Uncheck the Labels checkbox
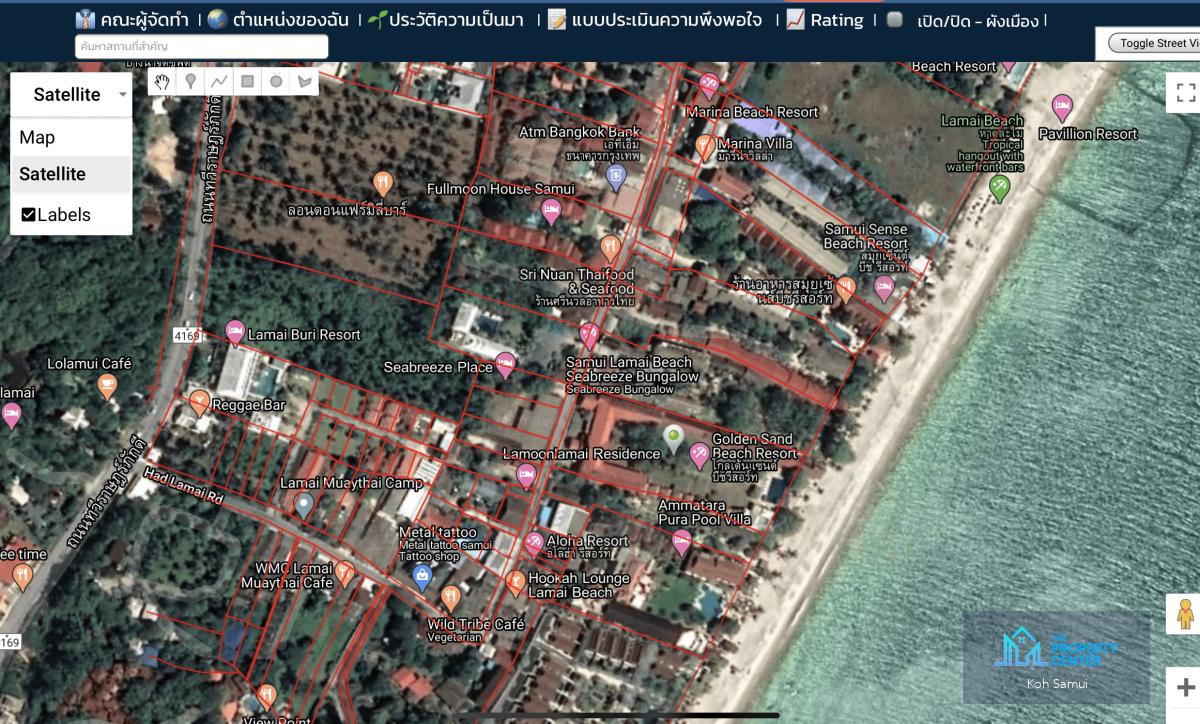The width and height of the screenshot is (1200, 724). tap(29, 215)
